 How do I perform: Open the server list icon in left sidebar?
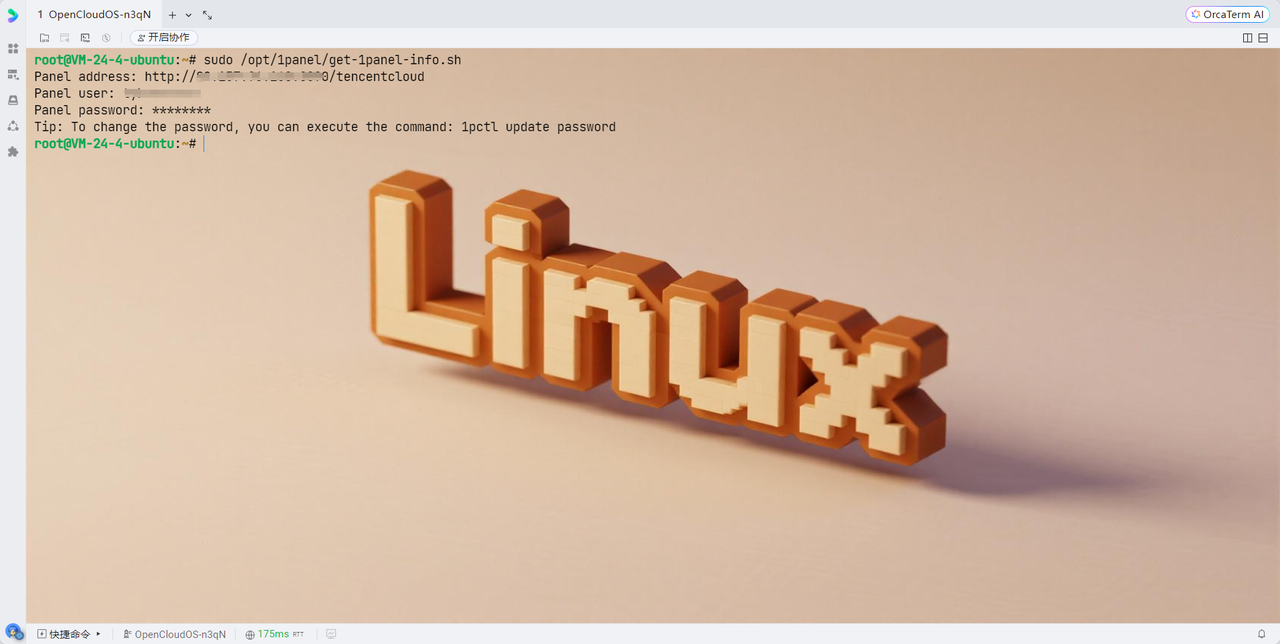pos(13,74)
